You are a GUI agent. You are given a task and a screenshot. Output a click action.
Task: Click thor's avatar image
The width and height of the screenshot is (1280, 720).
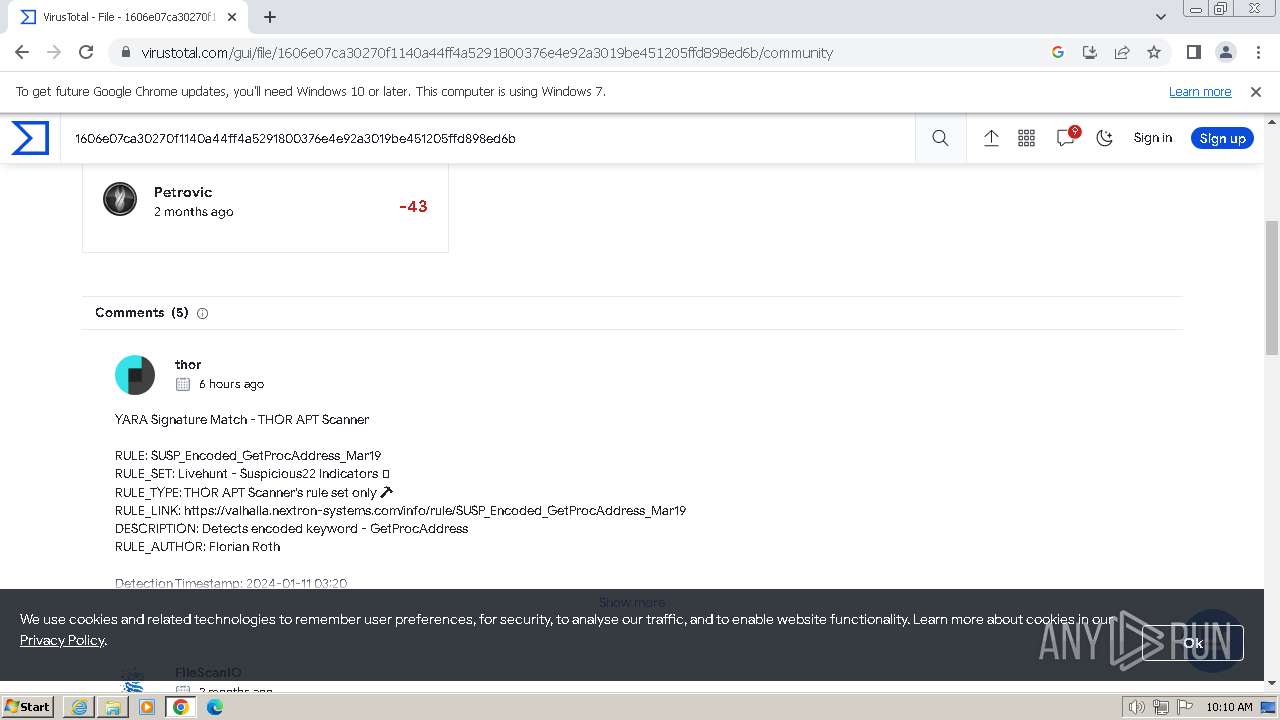tap(135, 375)
